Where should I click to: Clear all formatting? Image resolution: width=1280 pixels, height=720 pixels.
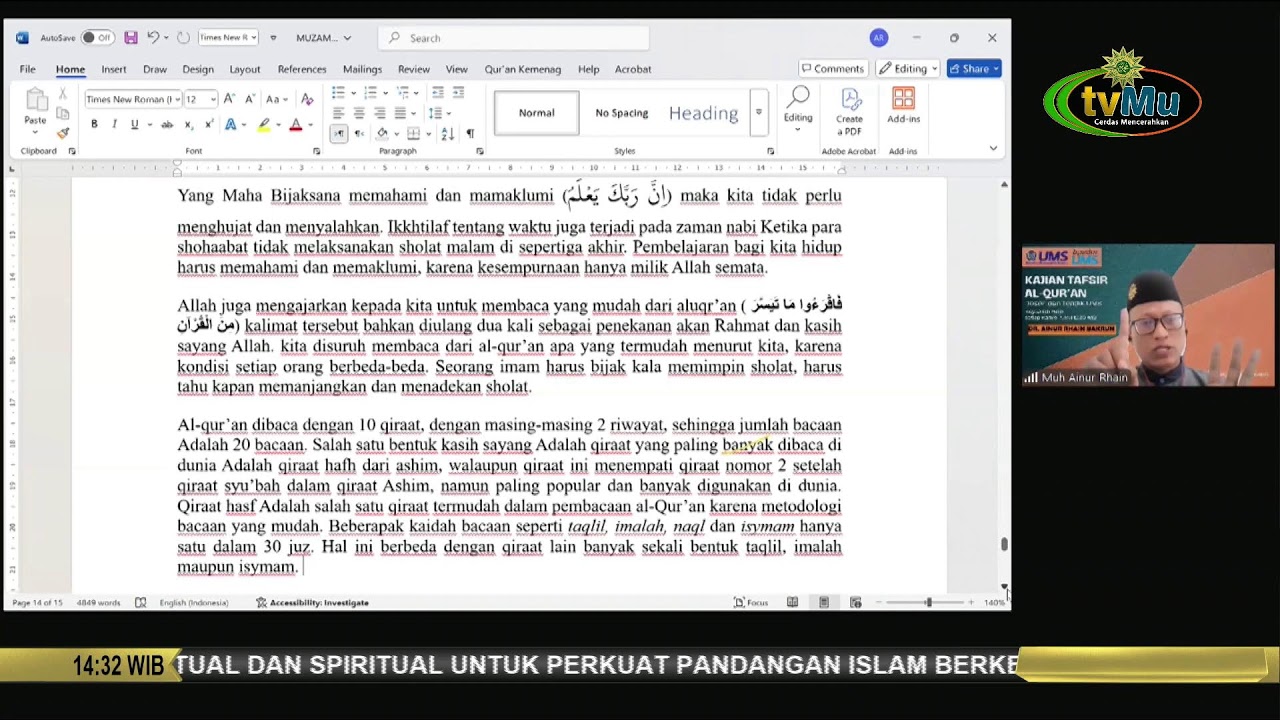(x=307, y=99)
